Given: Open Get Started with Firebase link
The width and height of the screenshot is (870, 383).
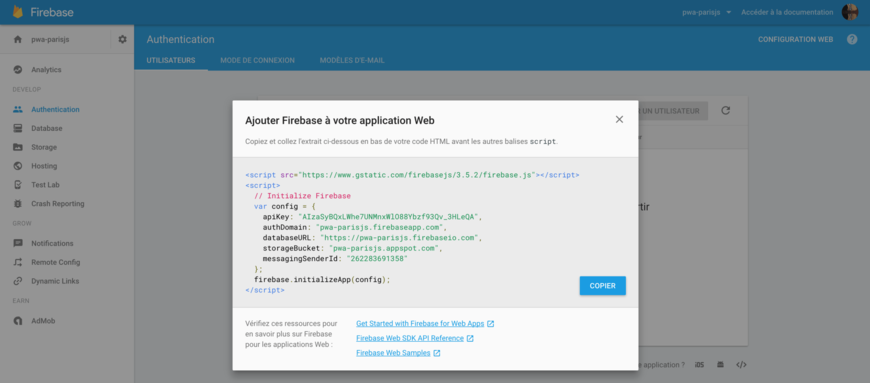Looking at the screenshot, I should point(420,324).
